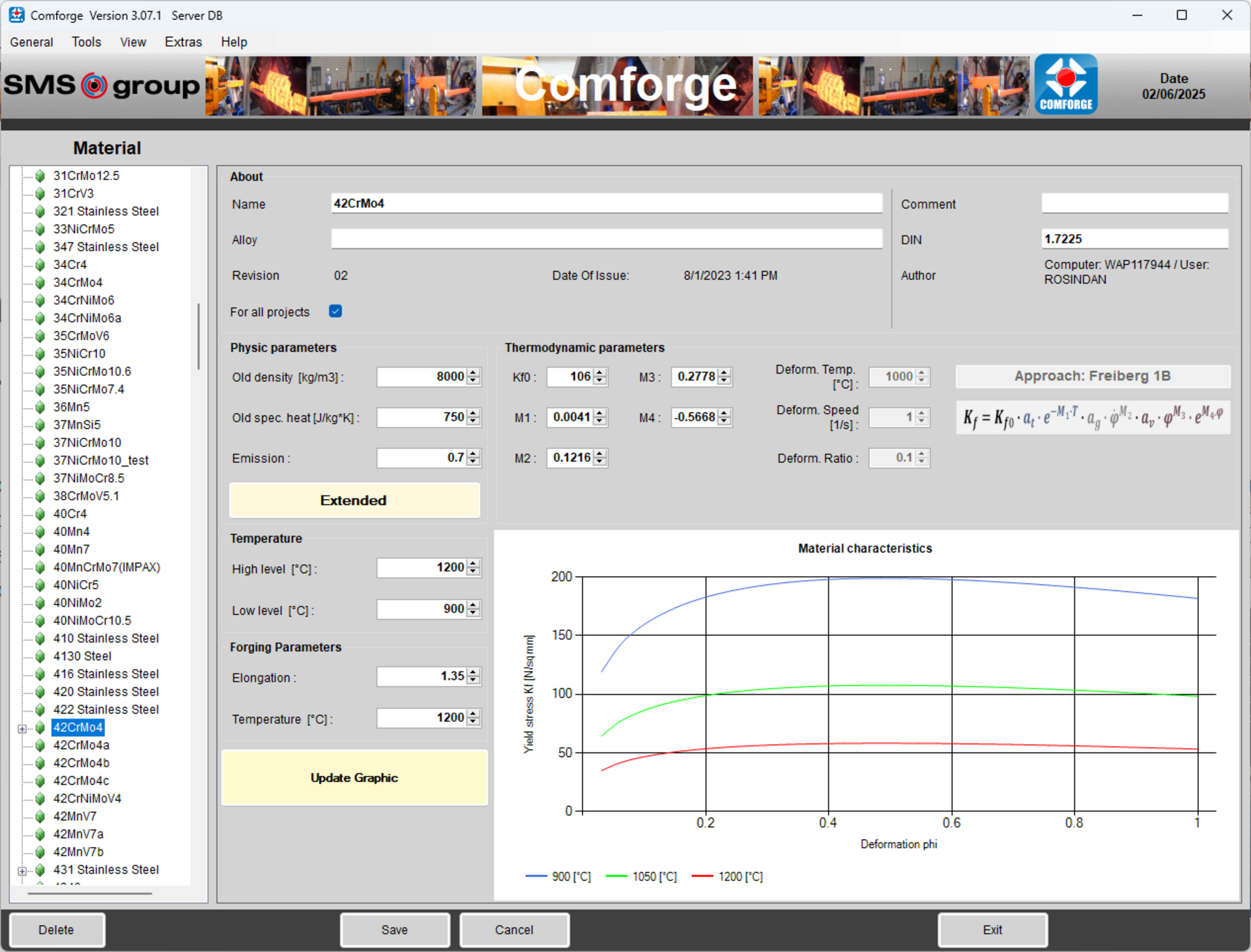Click the Save button

[x=394, y=930]
